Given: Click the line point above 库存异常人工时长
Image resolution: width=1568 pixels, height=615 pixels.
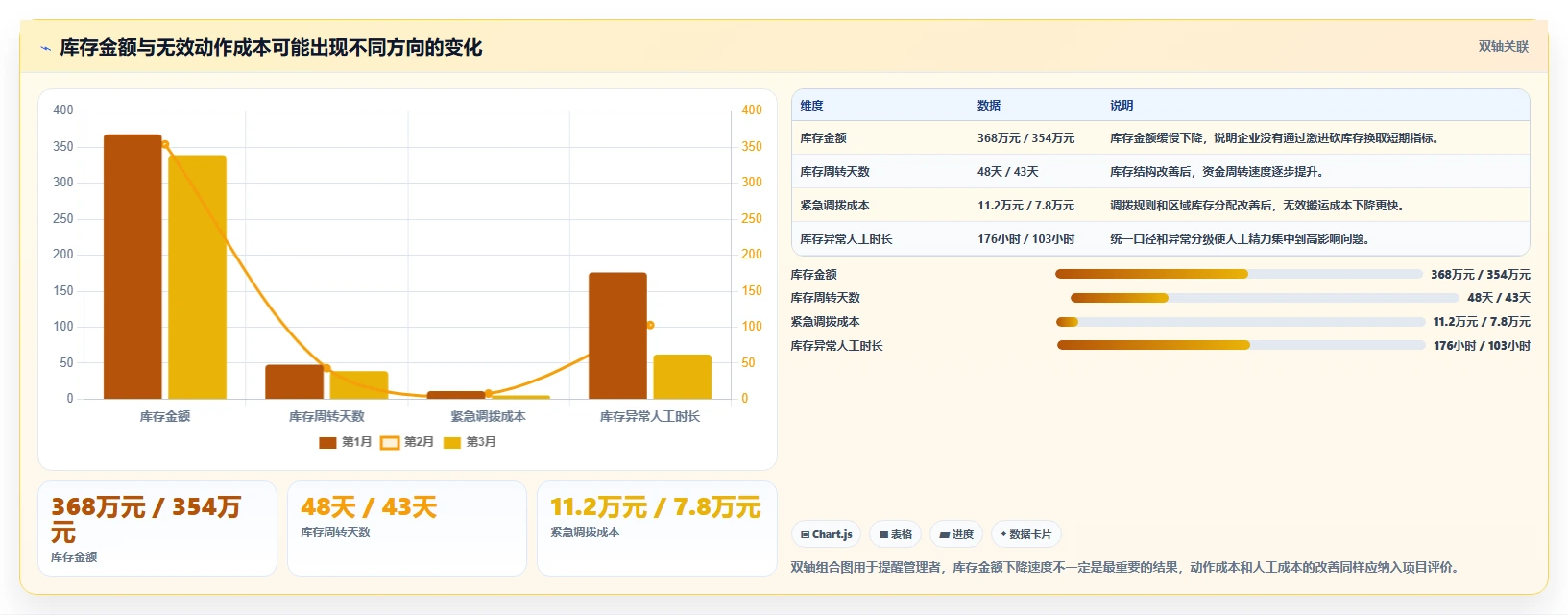Looking at the screenshot, I should pos(650,326).
